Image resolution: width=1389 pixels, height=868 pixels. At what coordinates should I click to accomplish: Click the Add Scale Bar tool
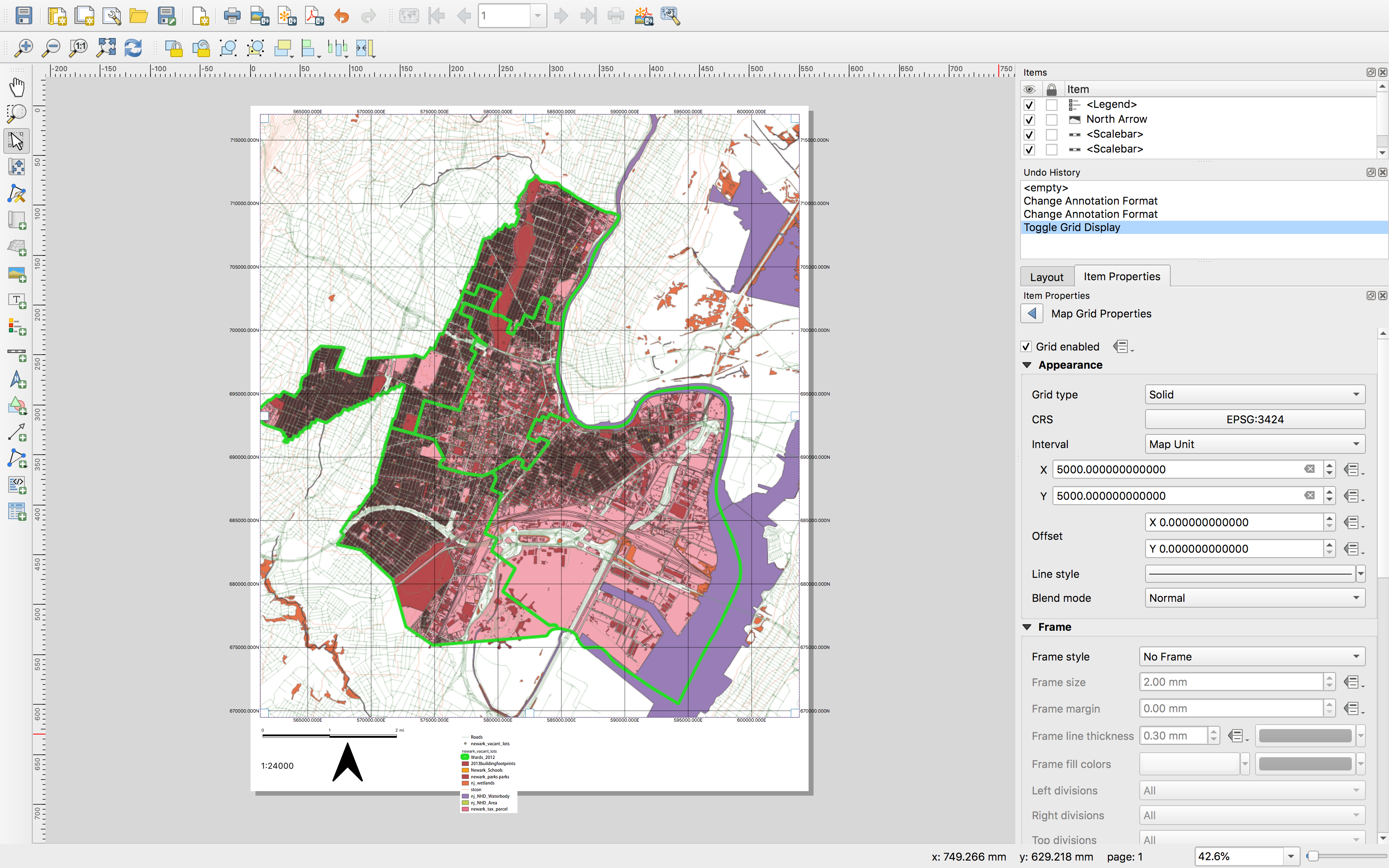(17, 353)
